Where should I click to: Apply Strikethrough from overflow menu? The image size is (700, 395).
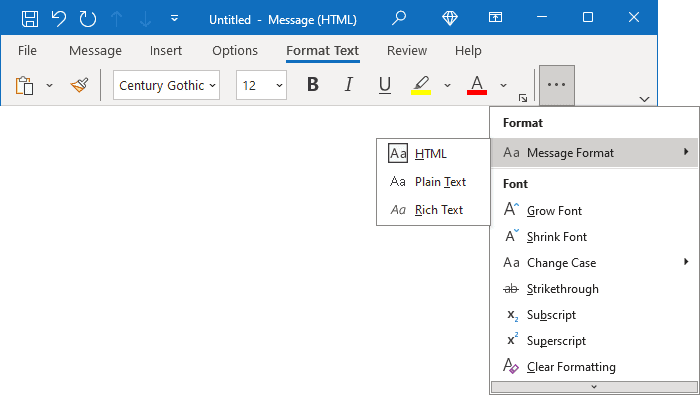(594, 289)
